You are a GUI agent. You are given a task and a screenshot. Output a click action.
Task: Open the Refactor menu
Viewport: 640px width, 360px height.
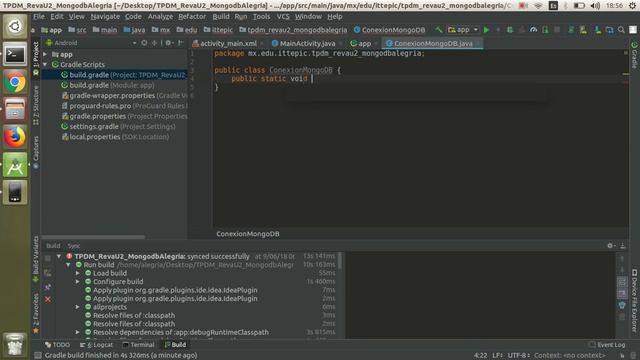pyautogui.click(x=192, y=17)
